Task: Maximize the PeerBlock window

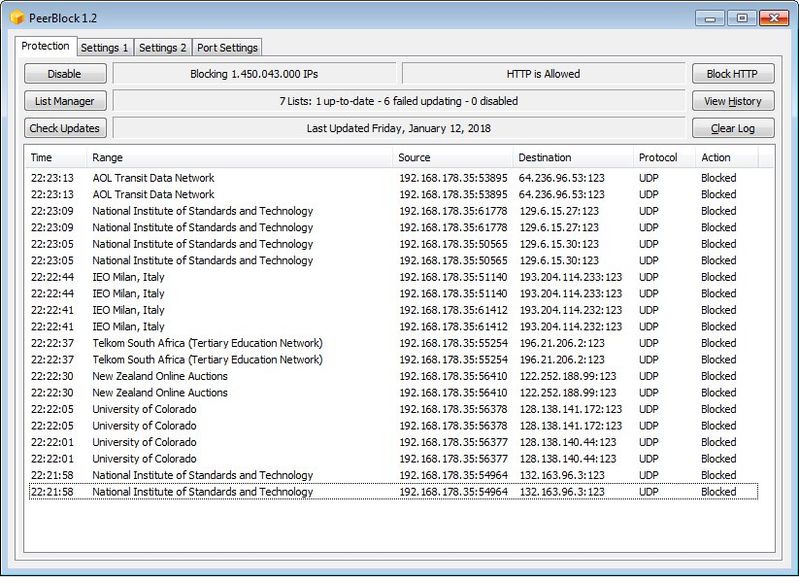Action: coord(741,17)
